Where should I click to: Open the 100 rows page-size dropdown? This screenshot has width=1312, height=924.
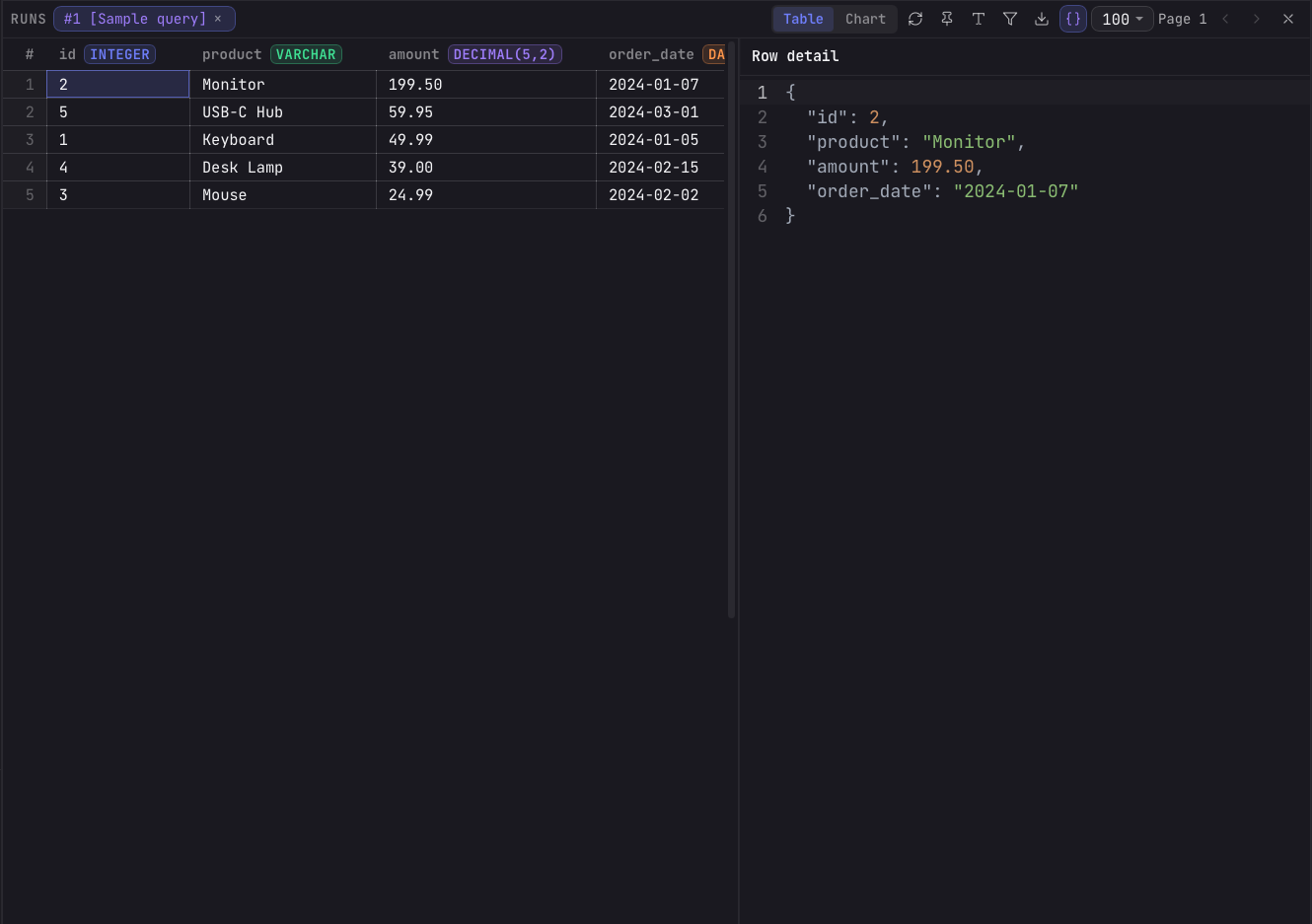click(x=1123, y=19)
